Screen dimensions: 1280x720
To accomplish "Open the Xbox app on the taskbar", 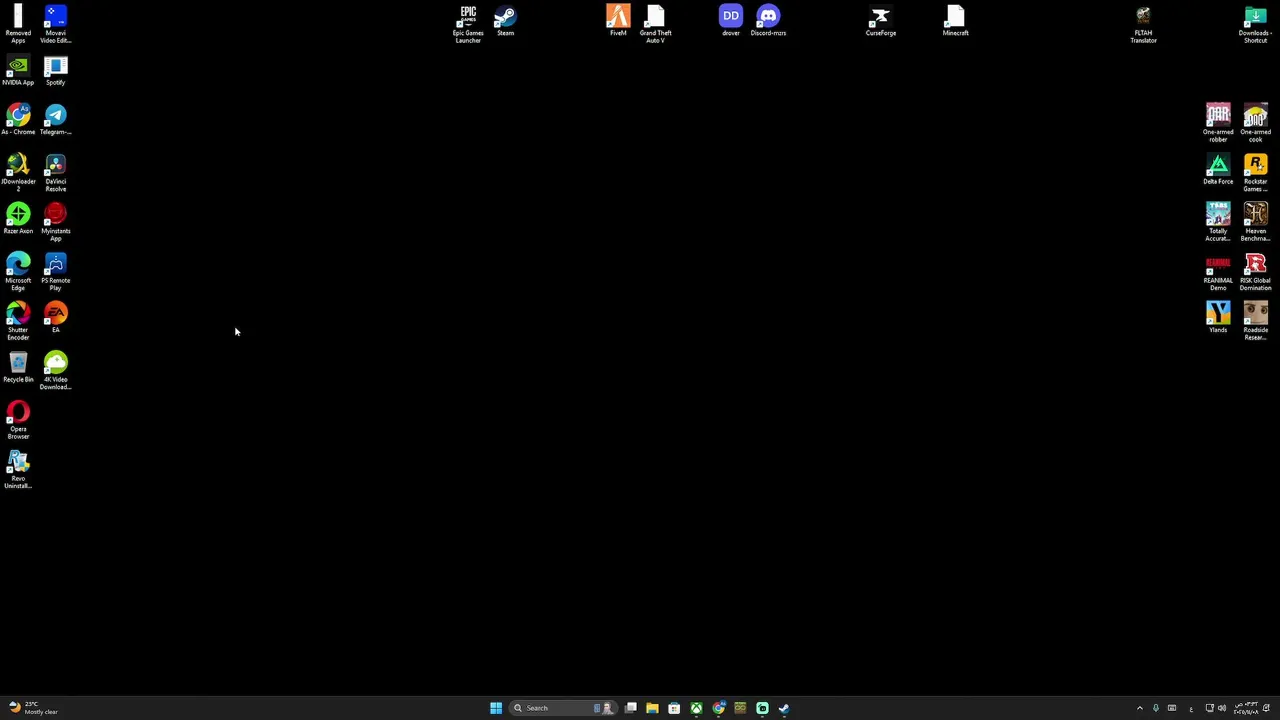I will pyautogui.click(x=696, y=708).
